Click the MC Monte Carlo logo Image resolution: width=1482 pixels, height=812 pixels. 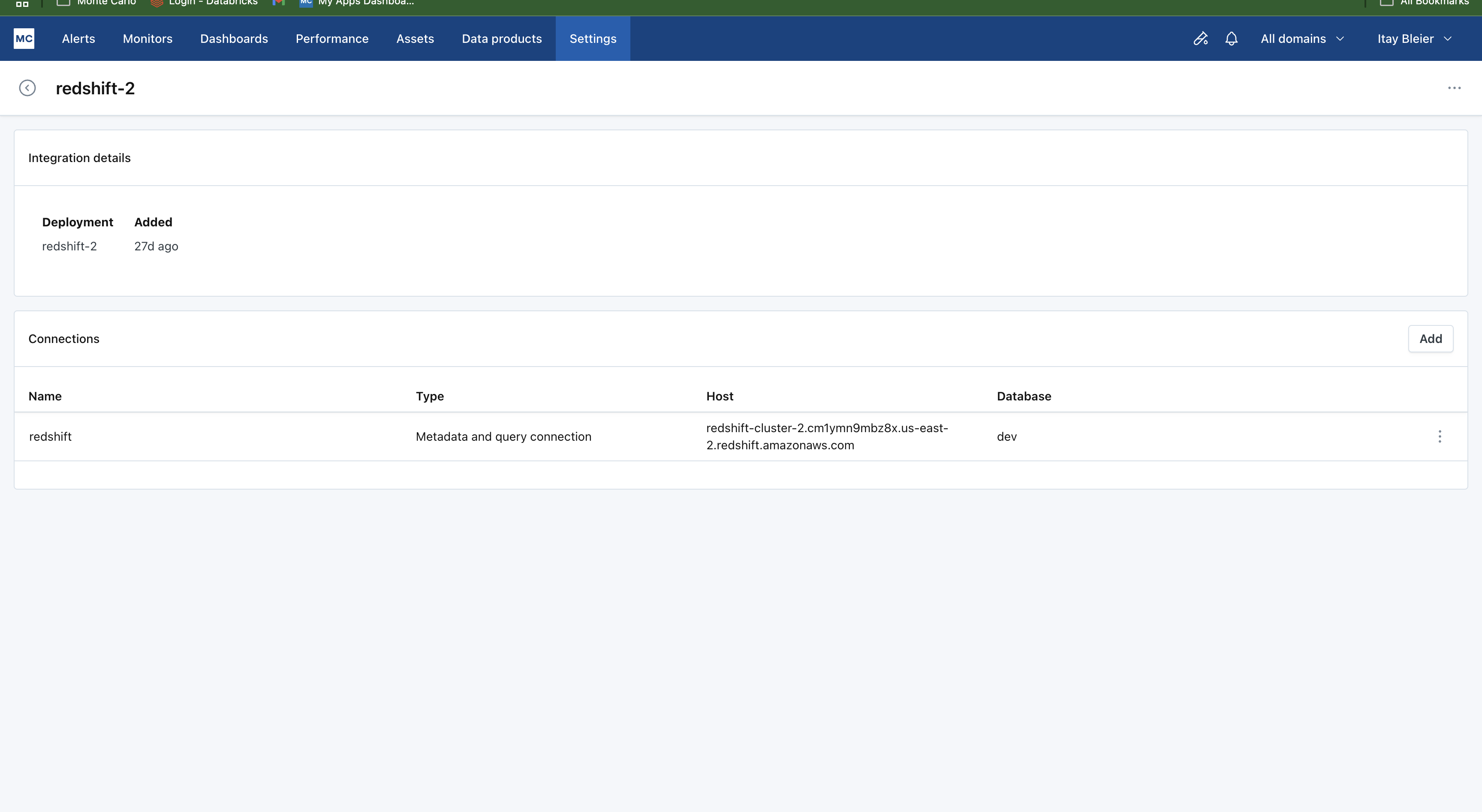24,39
